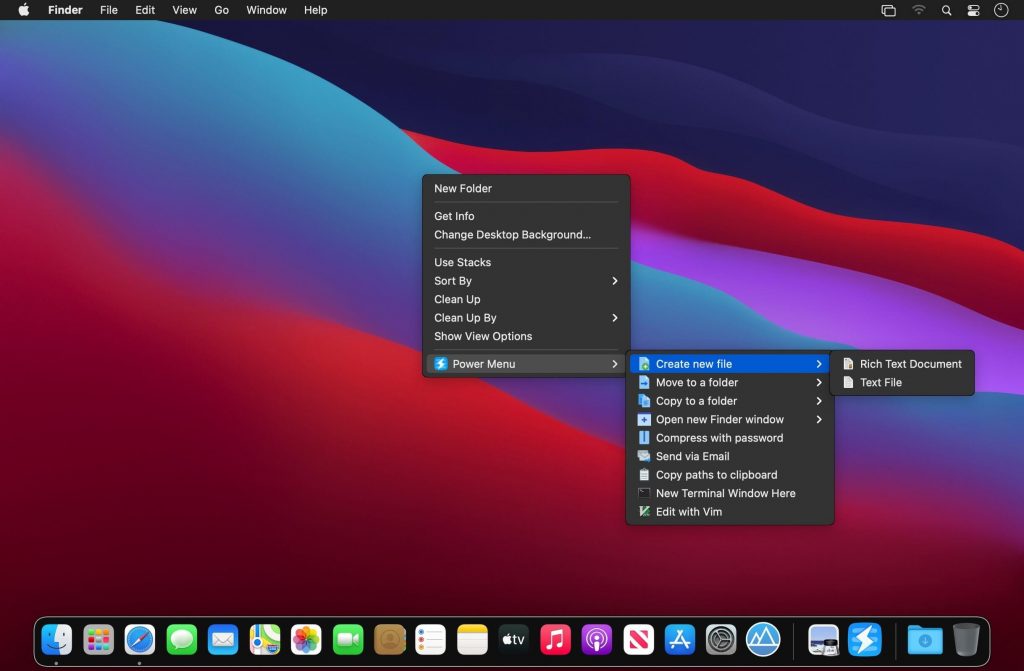Click the Compress with password lock icon
This screenshot has height=671, width=1024.
pyautogui.click(x=643, y=437)
